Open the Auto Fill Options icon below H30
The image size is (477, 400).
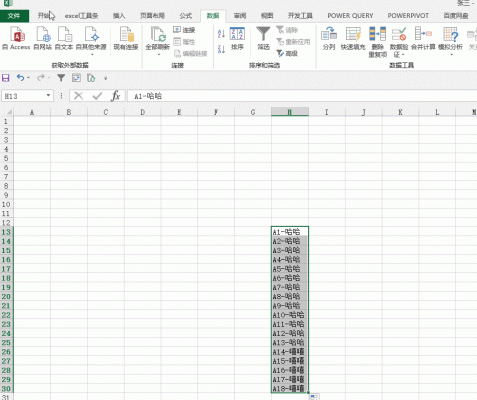coord(313,397)
